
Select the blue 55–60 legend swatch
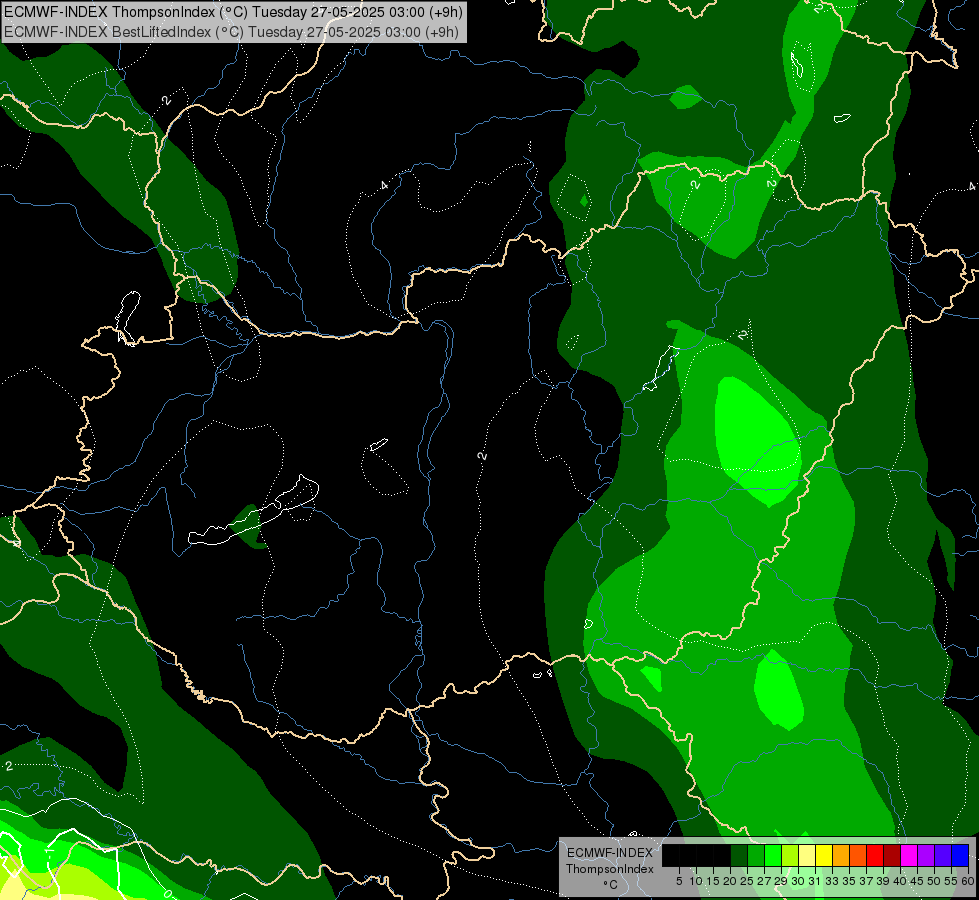click(x=960, y=855)
